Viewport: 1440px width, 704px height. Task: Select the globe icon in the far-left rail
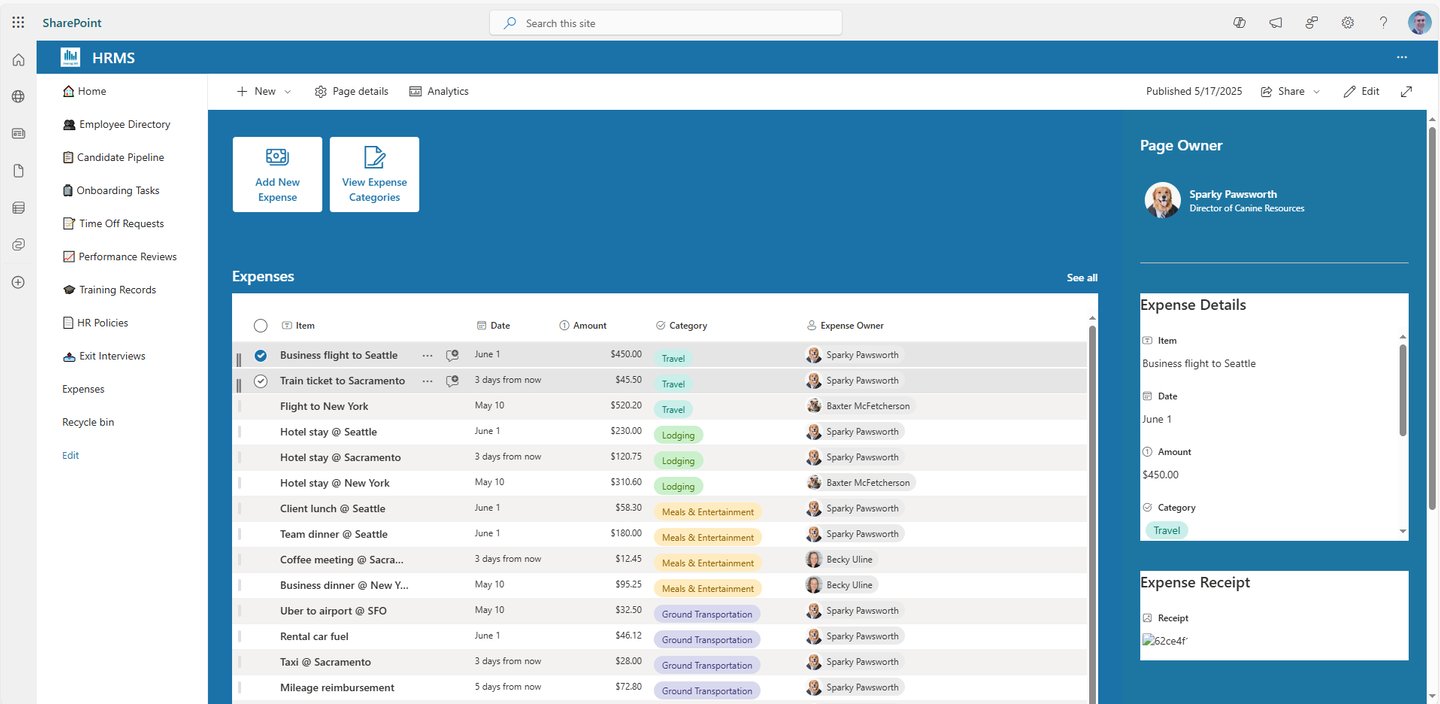coord(18,96)
